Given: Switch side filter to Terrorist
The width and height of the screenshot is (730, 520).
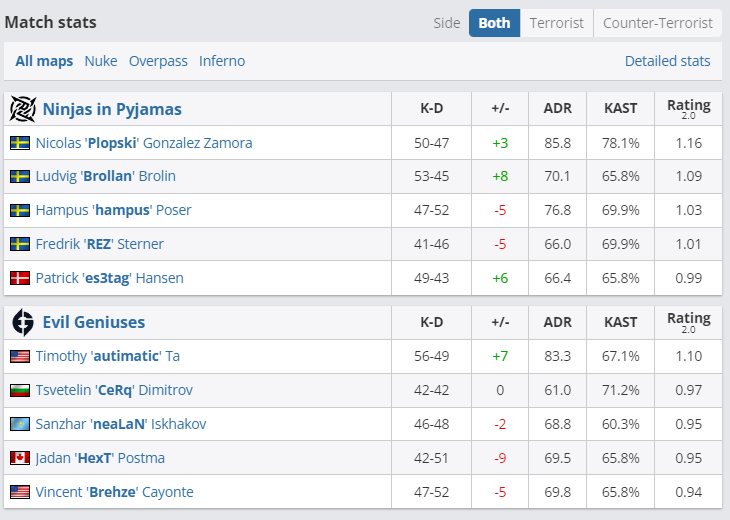Looking at the screenshot, I should pos(556,23).
